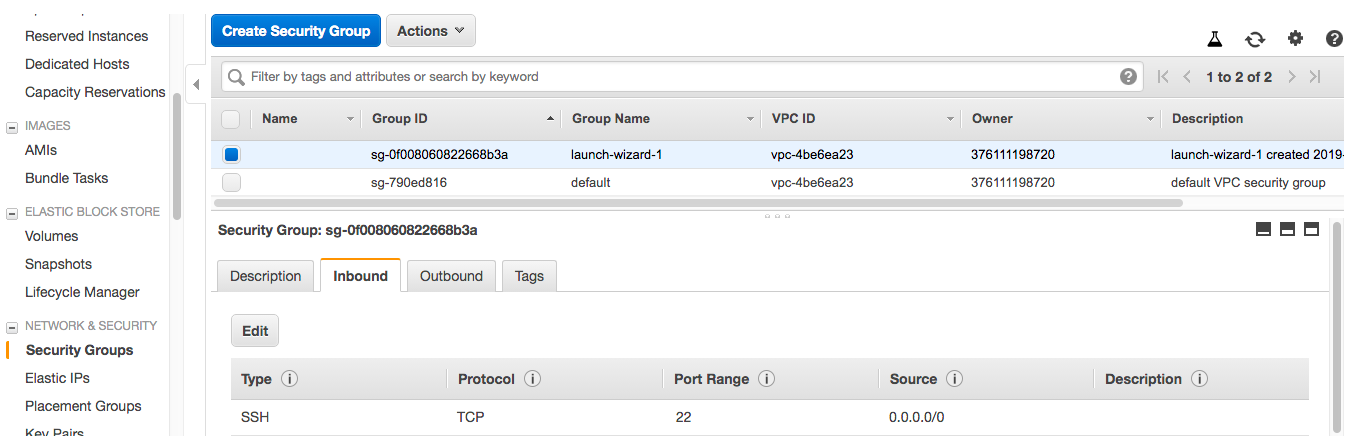The width and height of the screenshot is (1358, 441).
Task: Collapse the NETWORK & SECURITY section
Action: pos(12,326)
